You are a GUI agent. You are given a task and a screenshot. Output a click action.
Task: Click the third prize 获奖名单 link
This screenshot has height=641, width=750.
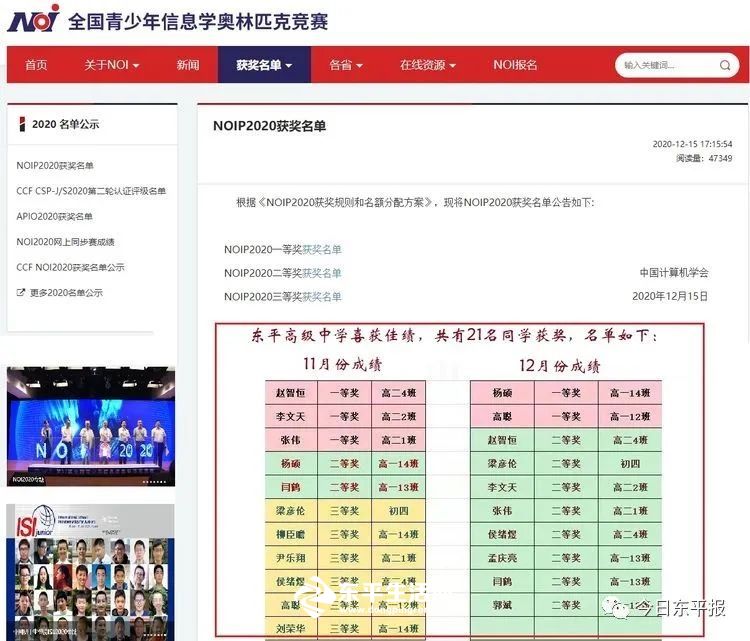pos(321,297)
